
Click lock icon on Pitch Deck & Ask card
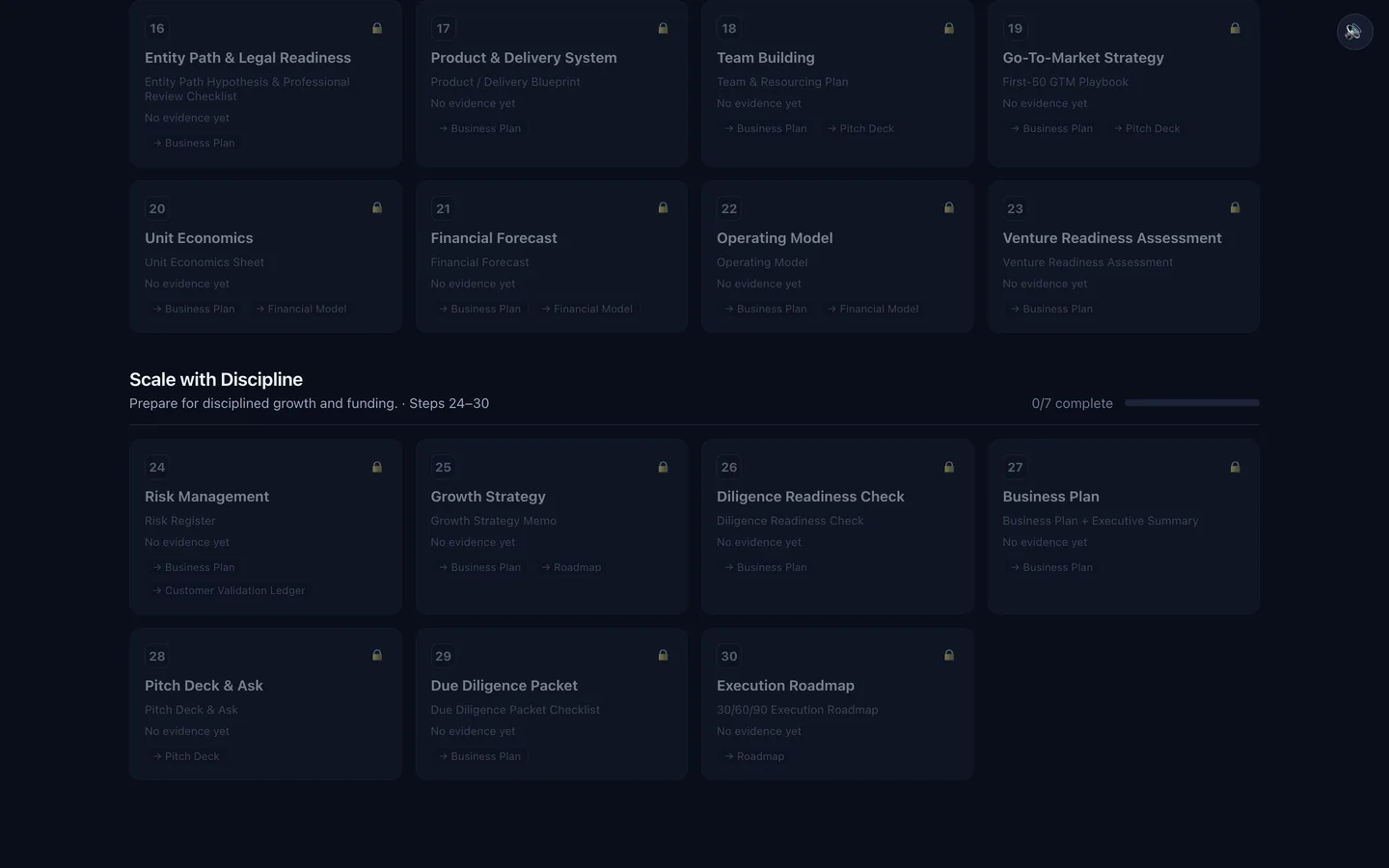(377, 655)
